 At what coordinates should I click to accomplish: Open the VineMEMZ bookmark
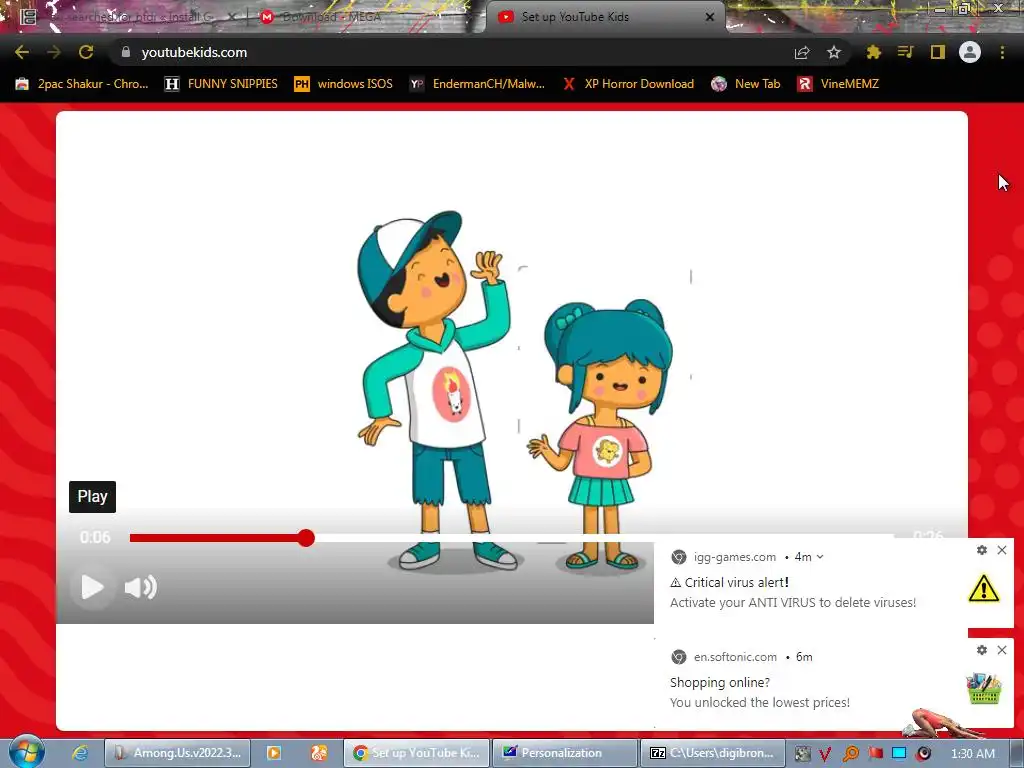coord(838,84)
